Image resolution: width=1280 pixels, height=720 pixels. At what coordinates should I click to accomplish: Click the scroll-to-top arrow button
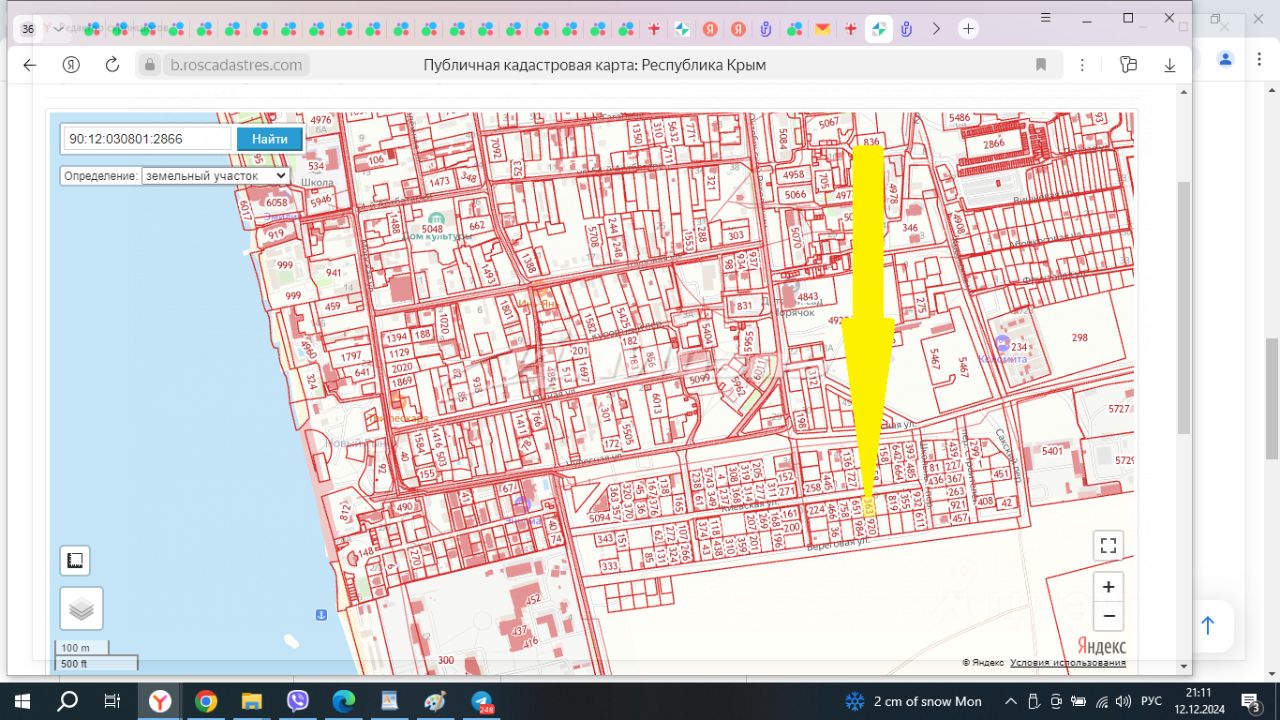[x=1207, y=626]
